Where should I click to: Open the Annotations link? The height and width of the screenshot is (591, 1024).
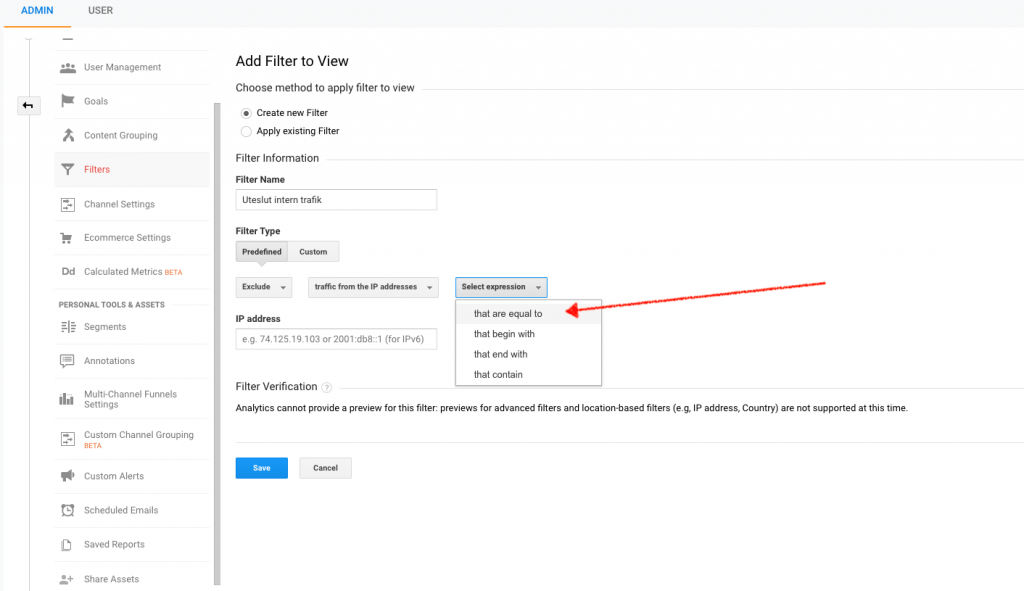click(x=110, y=361)
